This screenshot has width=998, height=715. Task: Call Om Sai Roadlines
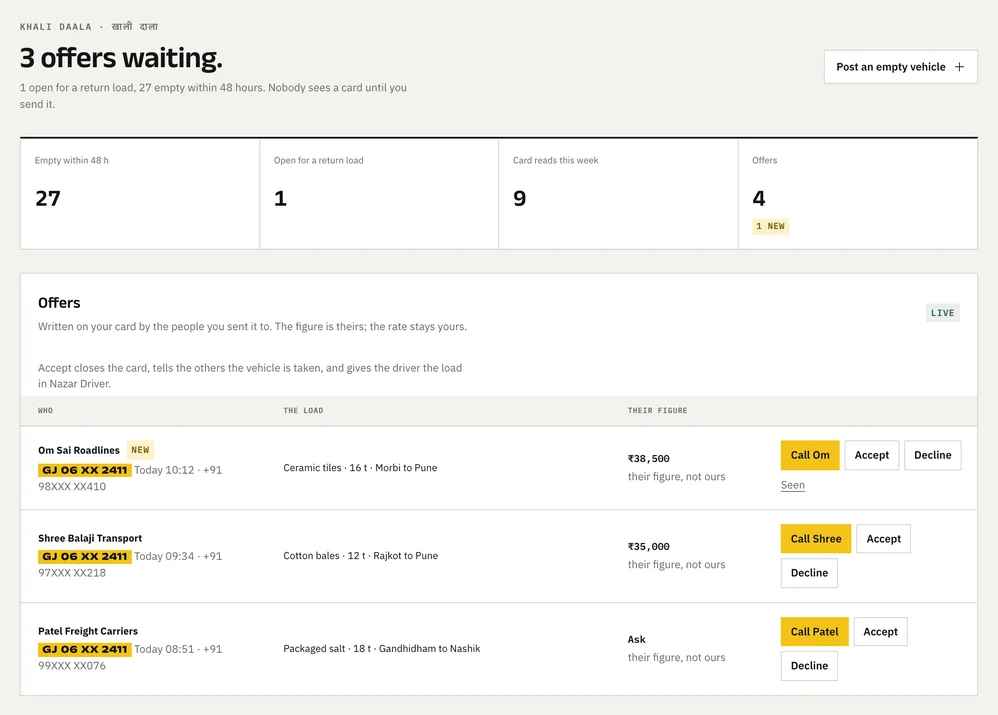(x=810, y=455)
